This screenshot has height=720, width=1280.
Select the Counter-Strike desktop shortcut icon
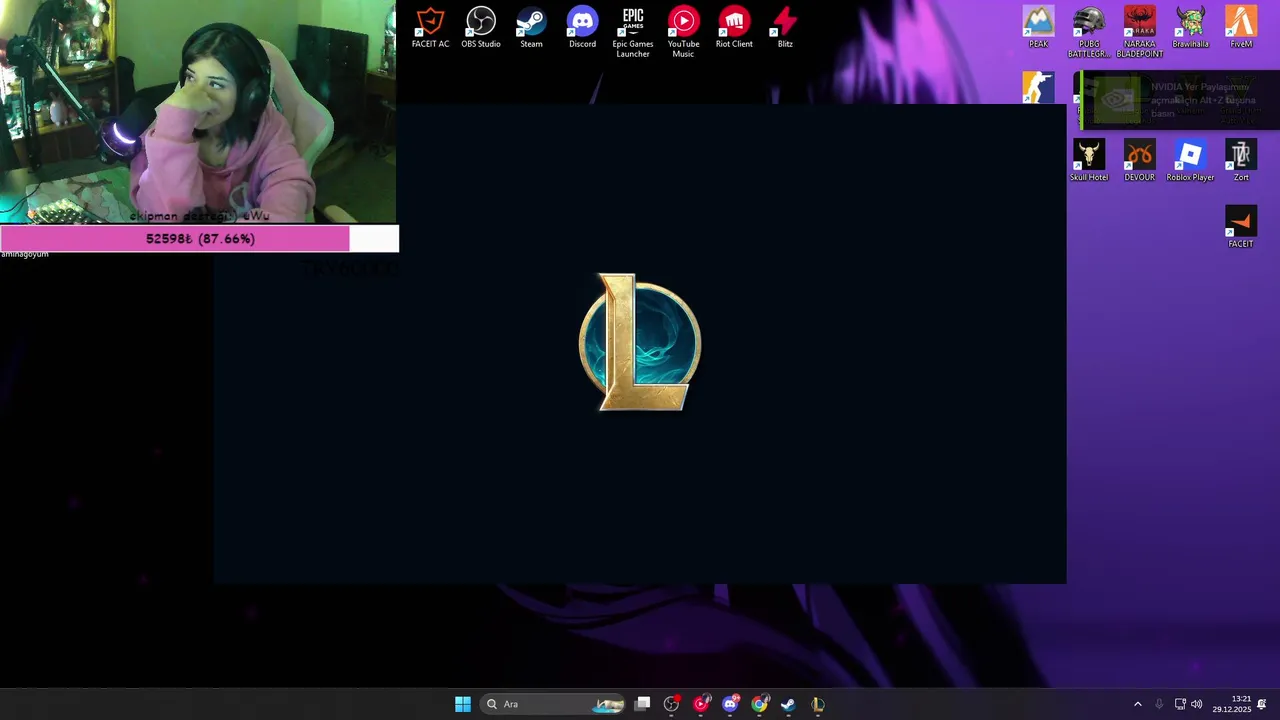click(x=1038, y=87)
